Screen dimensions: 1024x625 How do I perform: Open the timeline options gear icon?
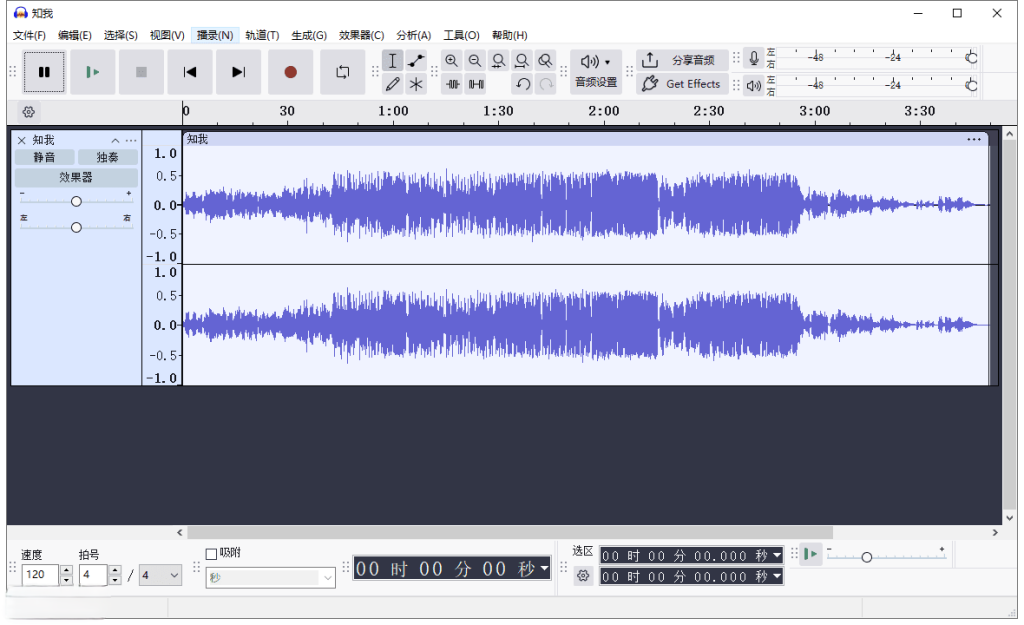click(29, 112)
